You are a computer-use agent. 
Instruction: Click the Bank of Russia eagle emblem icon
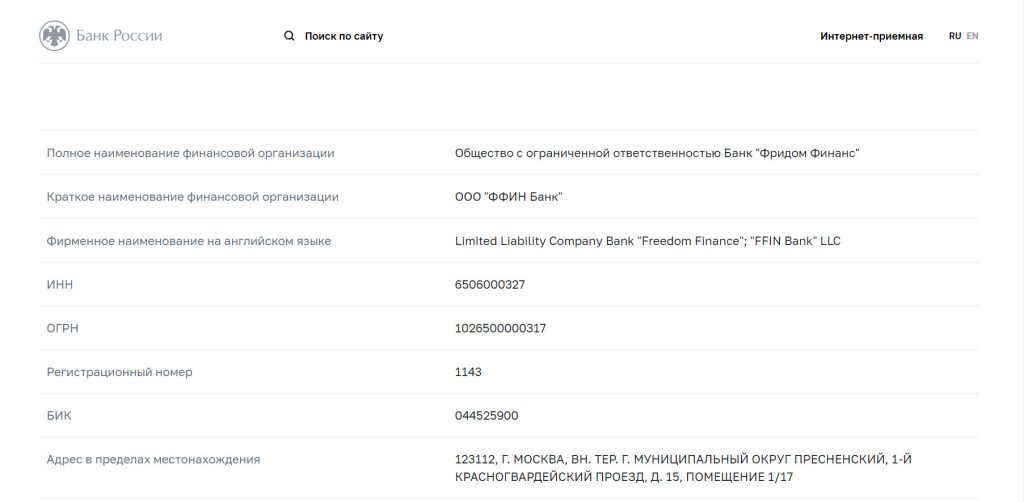coord(54,35)
